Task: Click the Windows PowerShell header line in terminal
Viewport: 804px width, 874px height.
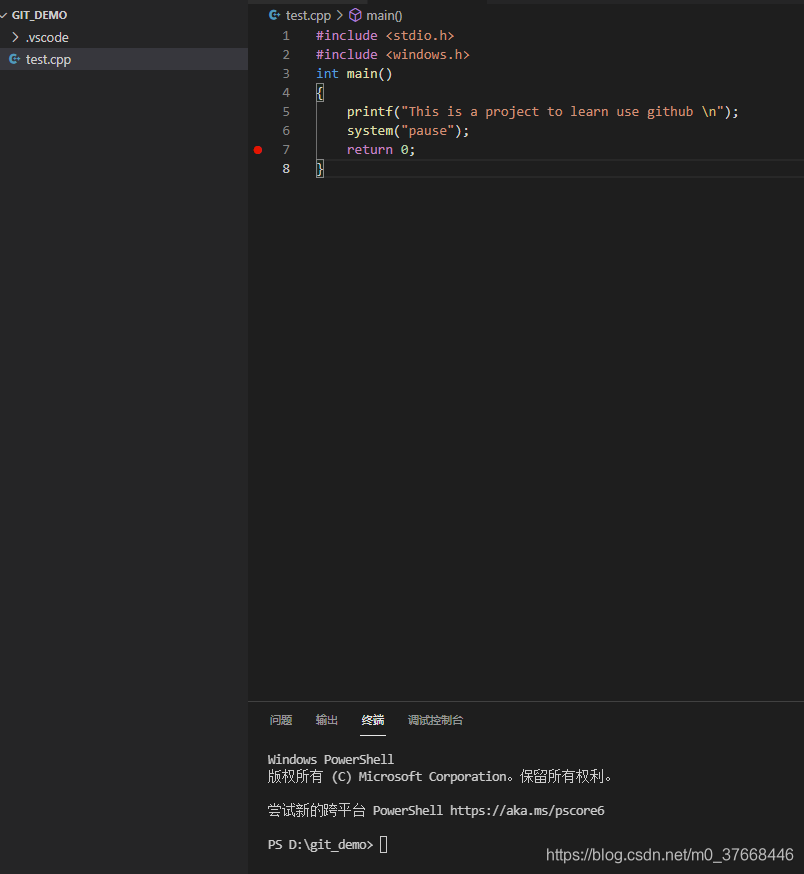Action: pos(331,759)
